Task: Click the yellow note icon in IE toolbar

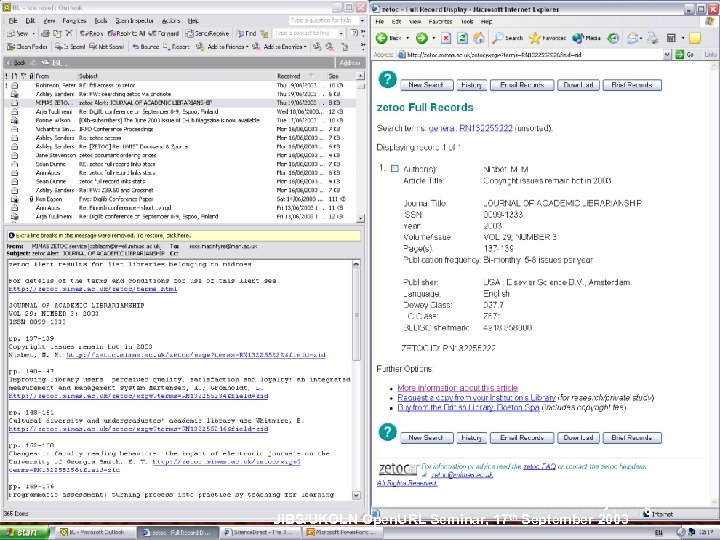Action: 695,38
